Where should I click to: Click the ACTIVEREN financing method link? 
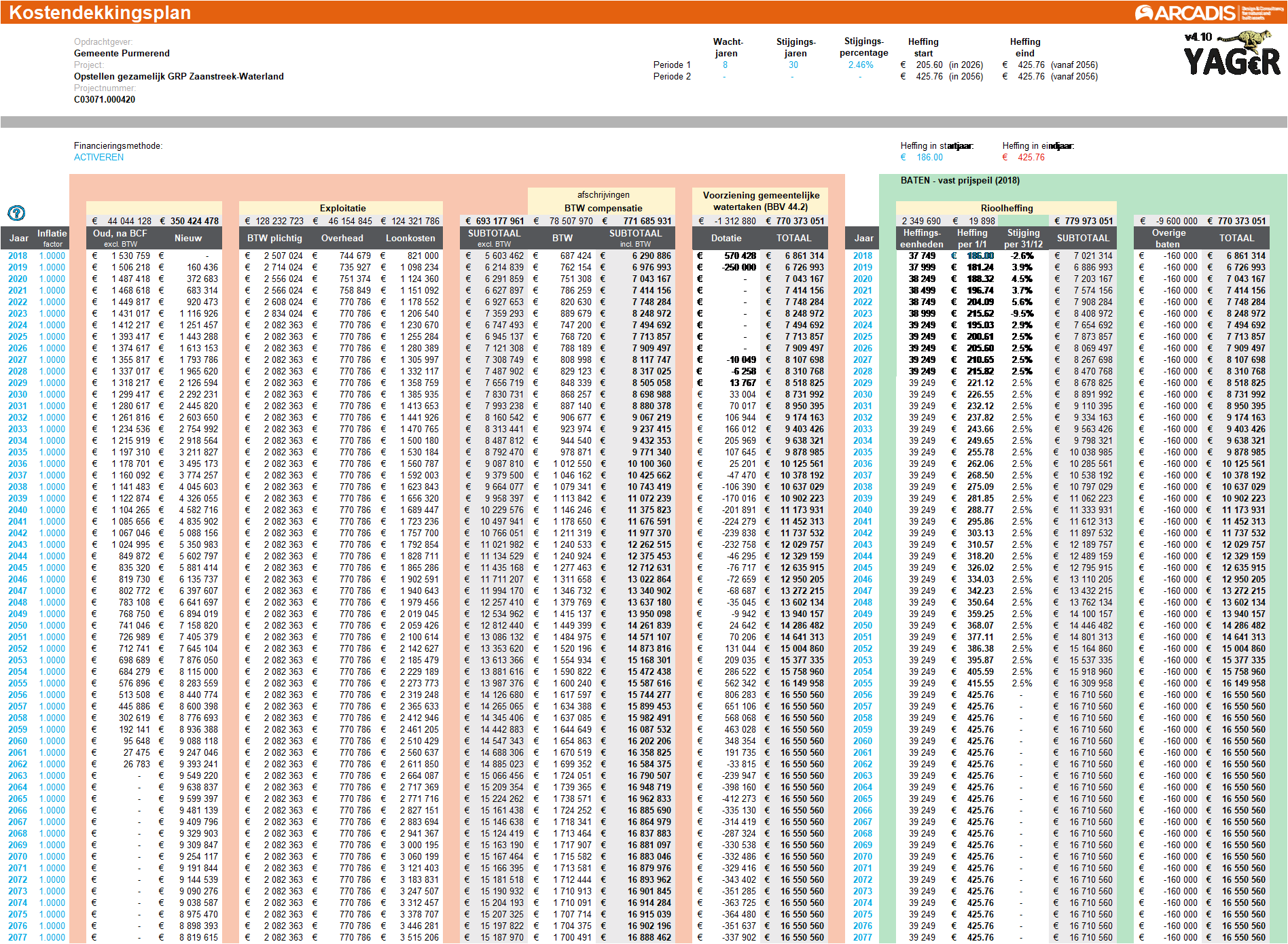point(99,157)
